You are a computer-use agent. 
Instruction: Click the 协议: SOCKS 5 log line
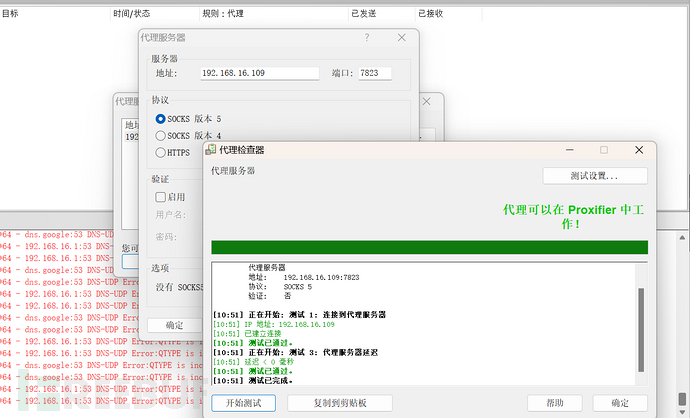coord(280,287)
